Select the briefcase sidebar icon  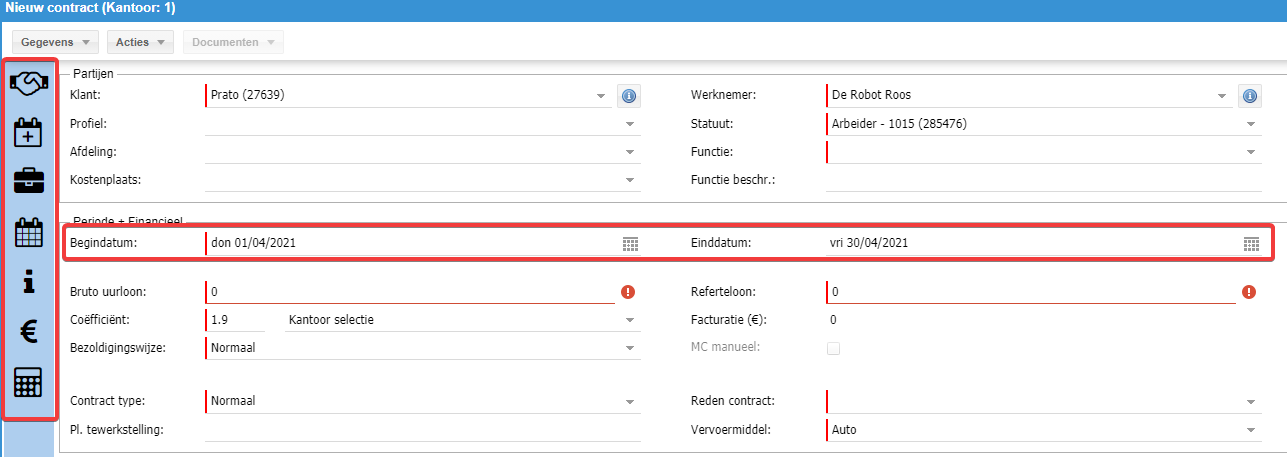[29, 181]
